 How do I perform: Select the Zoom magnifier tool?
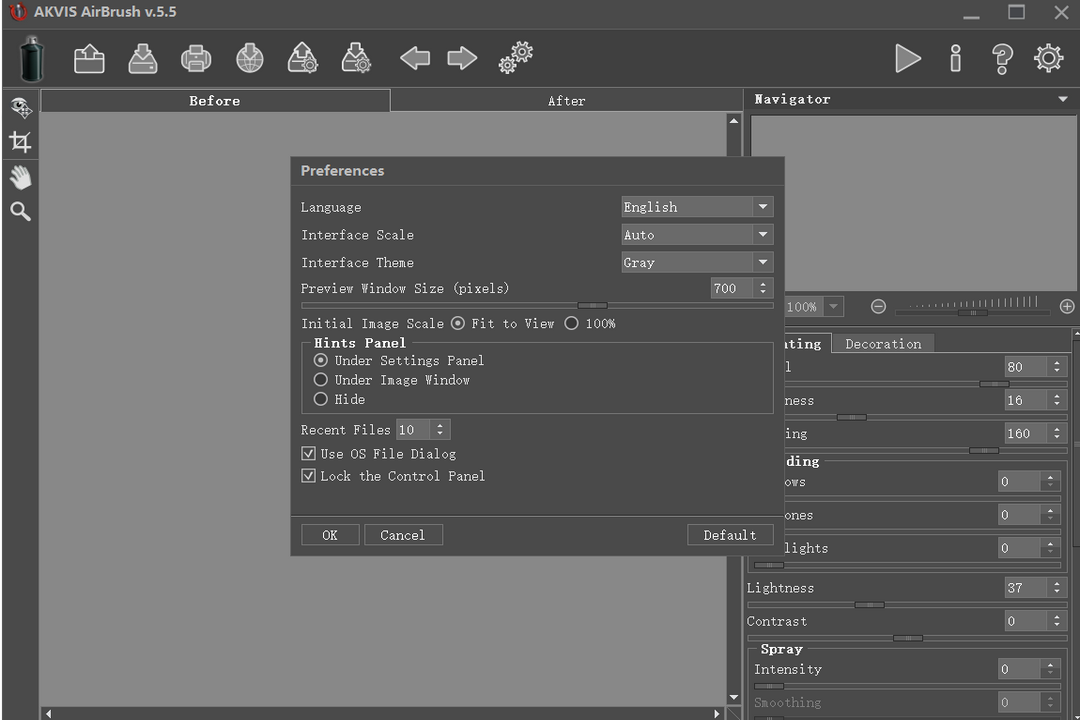20,211
